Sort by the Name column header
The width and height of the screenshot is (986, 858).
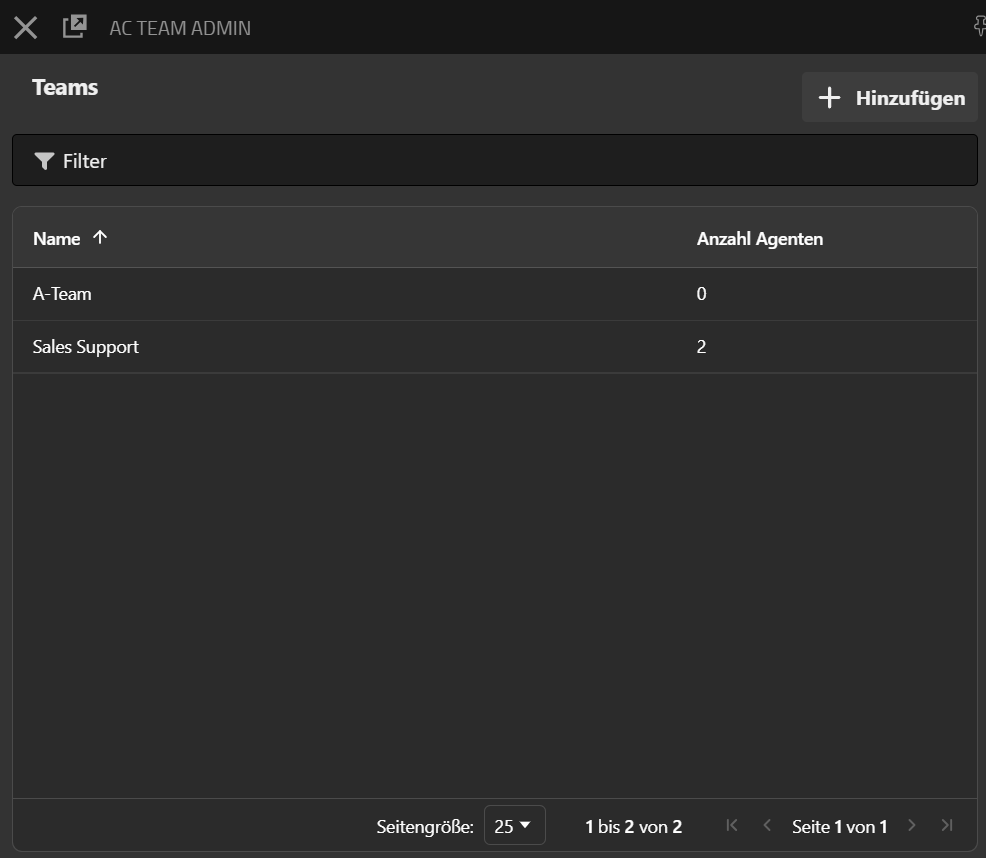(x=57, y=239)
